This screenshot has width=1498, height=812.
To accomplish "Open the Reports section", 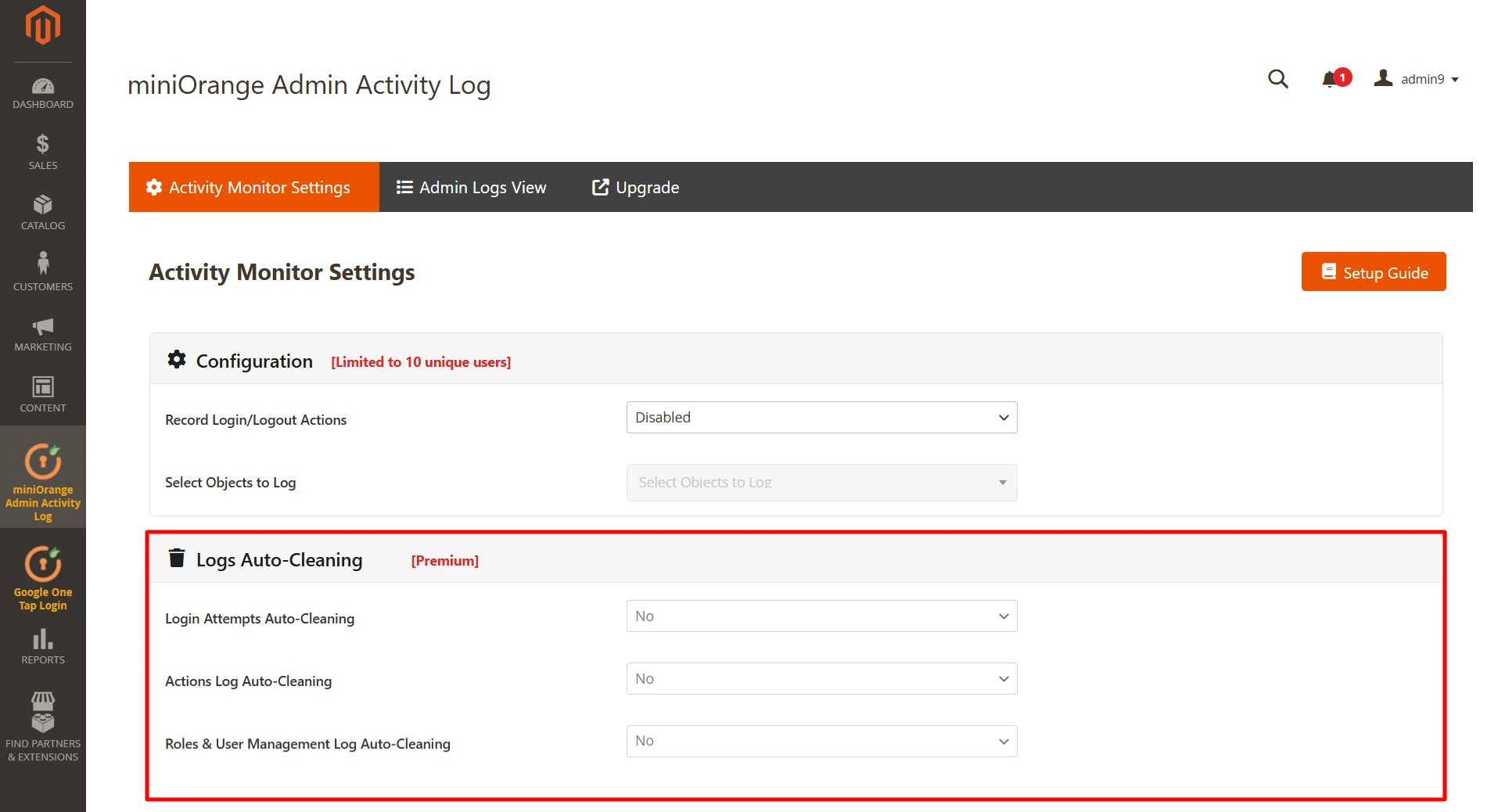I will (42, 645).
